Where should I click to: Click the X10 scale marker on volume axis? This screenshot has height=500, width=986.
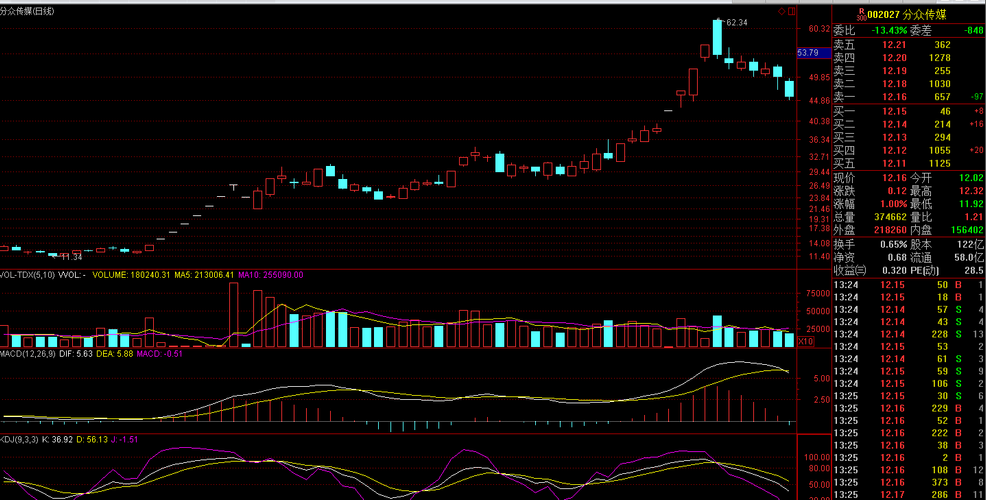[x=805, y=340]
